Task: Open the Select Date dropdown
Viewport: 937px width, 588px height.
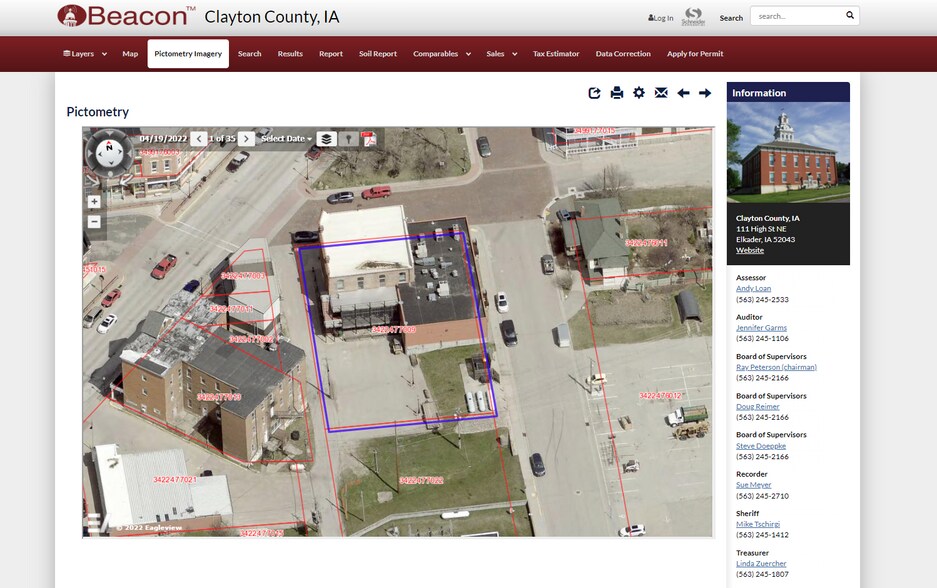Action: [x=286, y=139]
